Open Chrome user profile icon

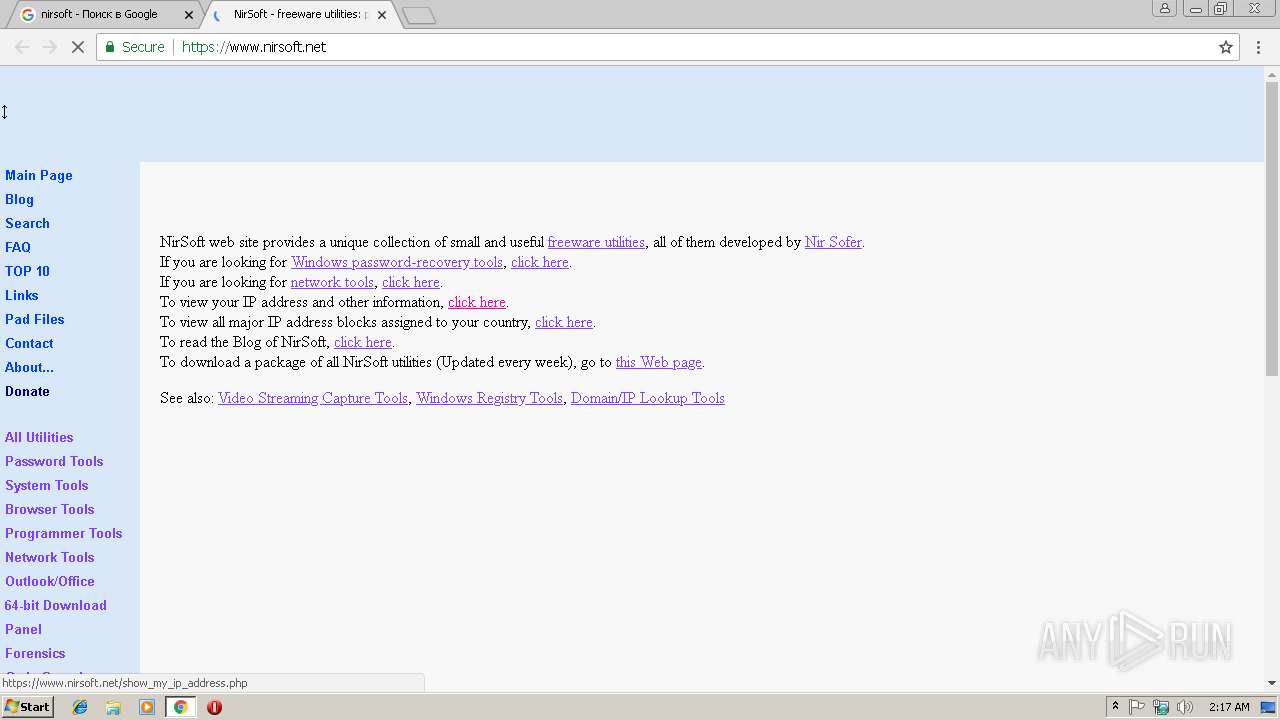1164,8
